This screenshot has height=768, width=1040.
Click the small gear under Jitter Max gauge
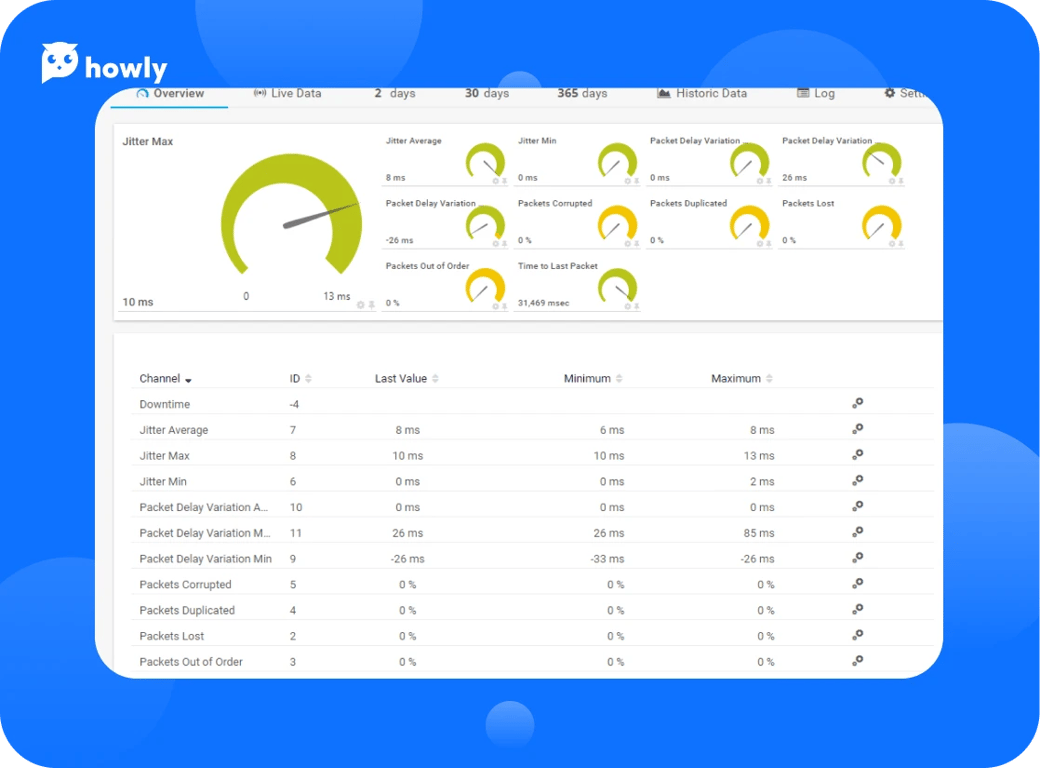(x=361, y=304)
